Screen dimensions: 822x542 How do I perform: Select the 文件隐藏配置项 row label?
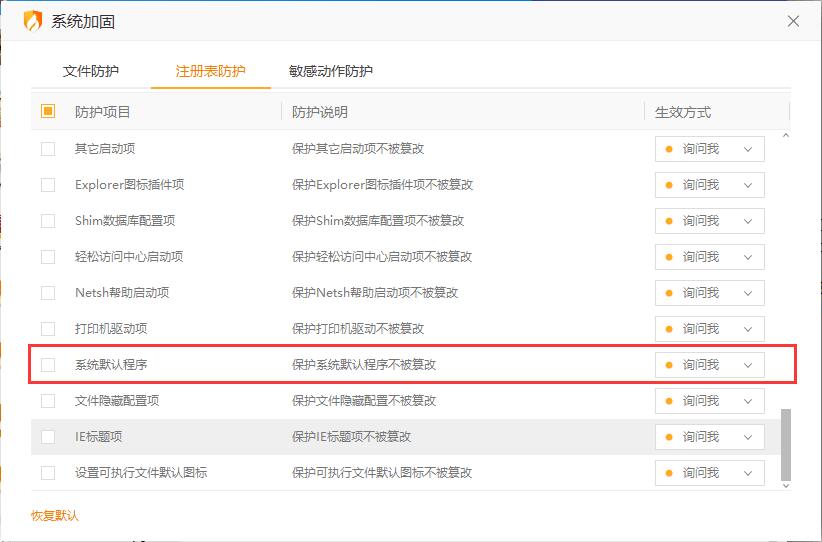(117, 401)
